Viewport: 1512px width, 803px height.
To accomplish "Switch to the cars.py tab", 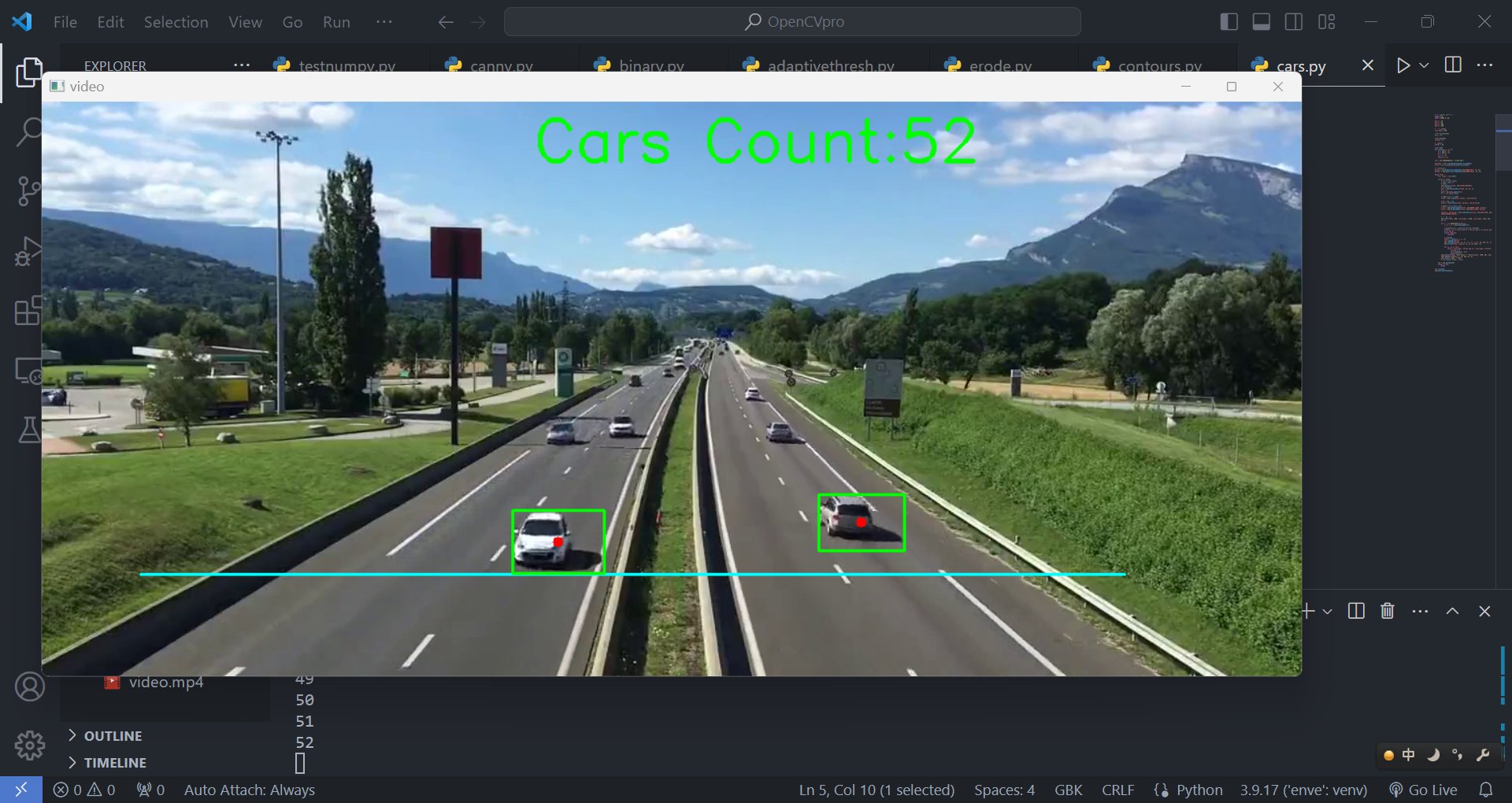I will [1299, 66].
